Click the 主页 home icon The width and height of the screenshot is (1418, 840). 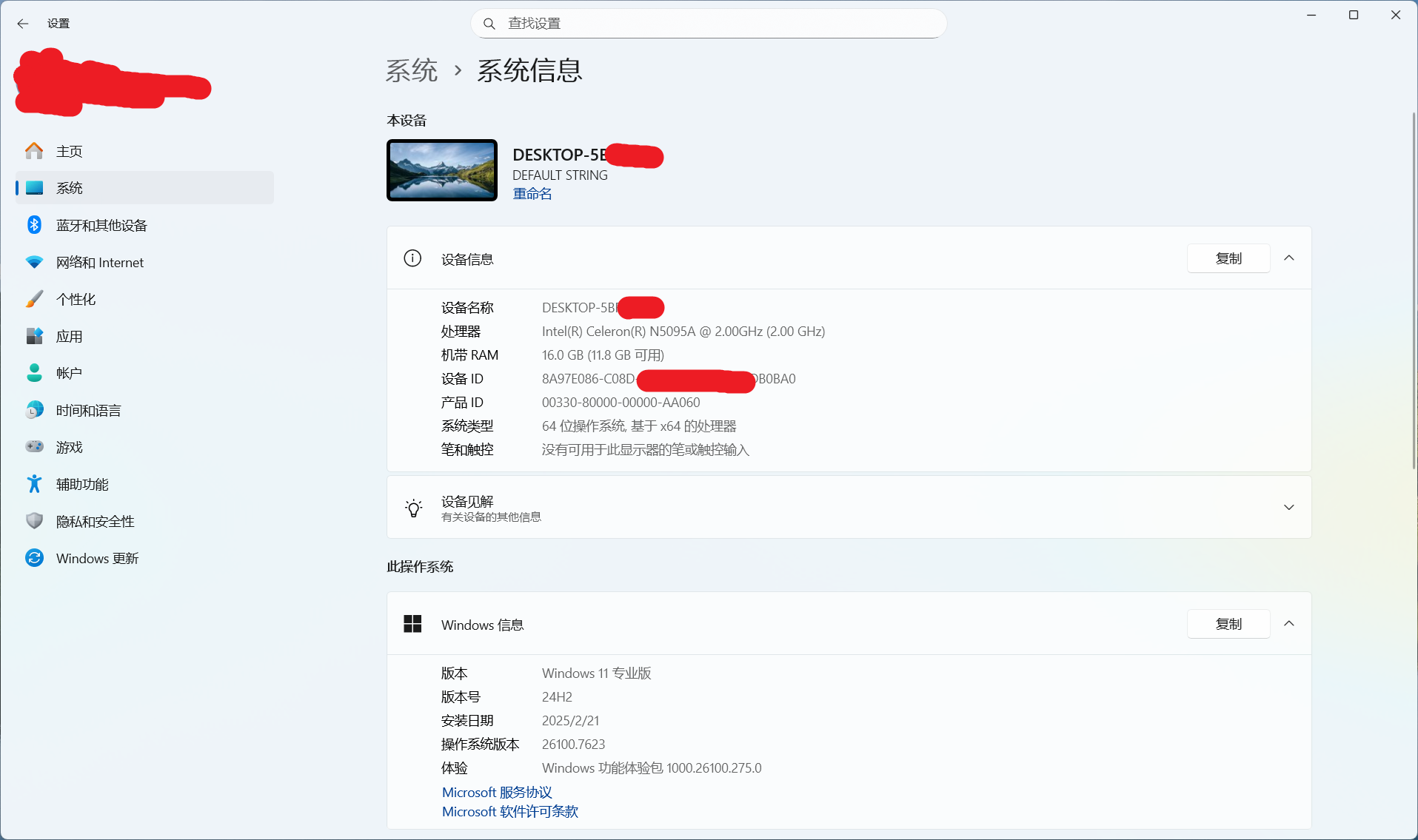(x=34, y=151)
